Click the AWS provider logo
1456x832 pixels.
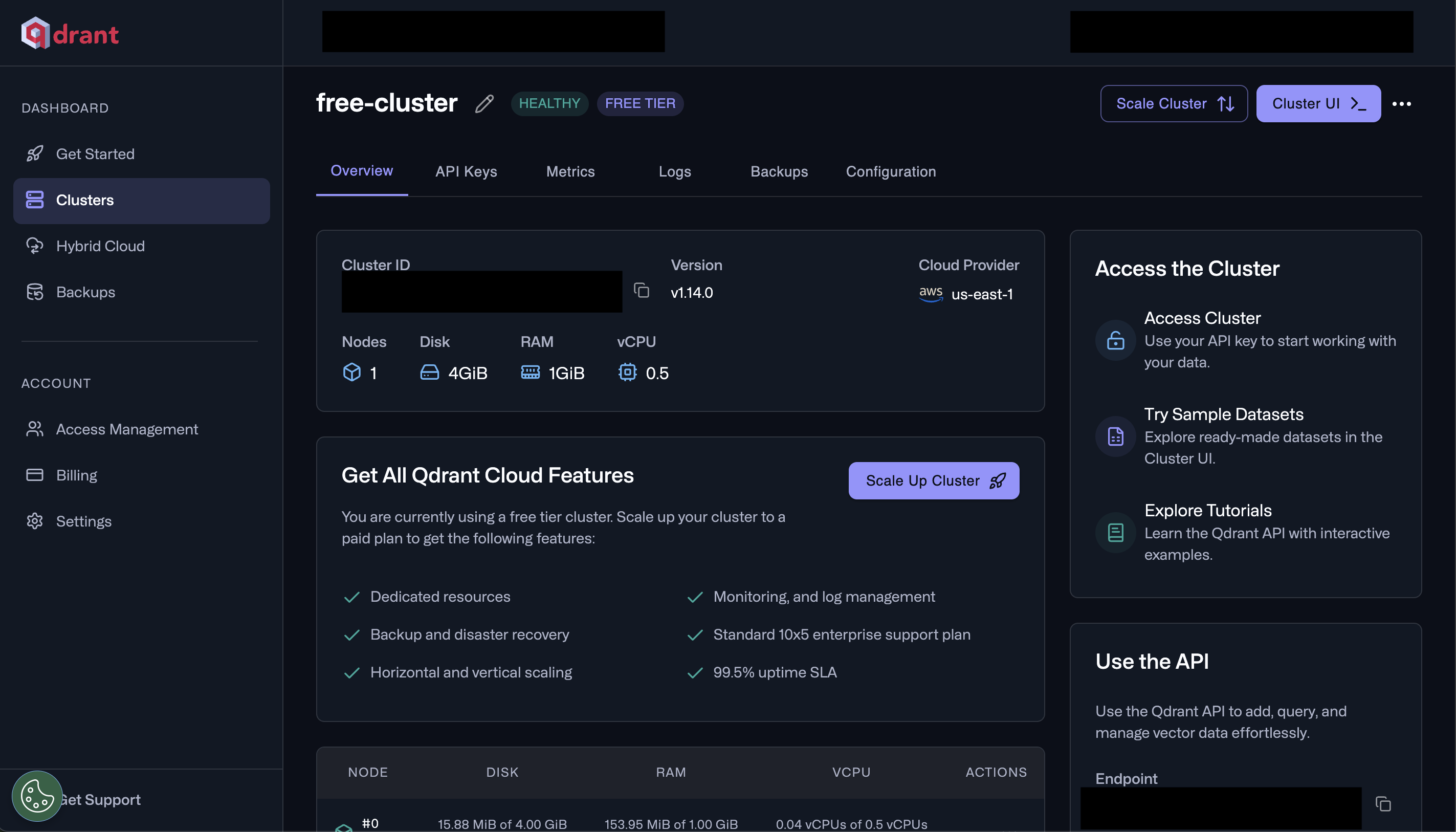pos(931,294)
